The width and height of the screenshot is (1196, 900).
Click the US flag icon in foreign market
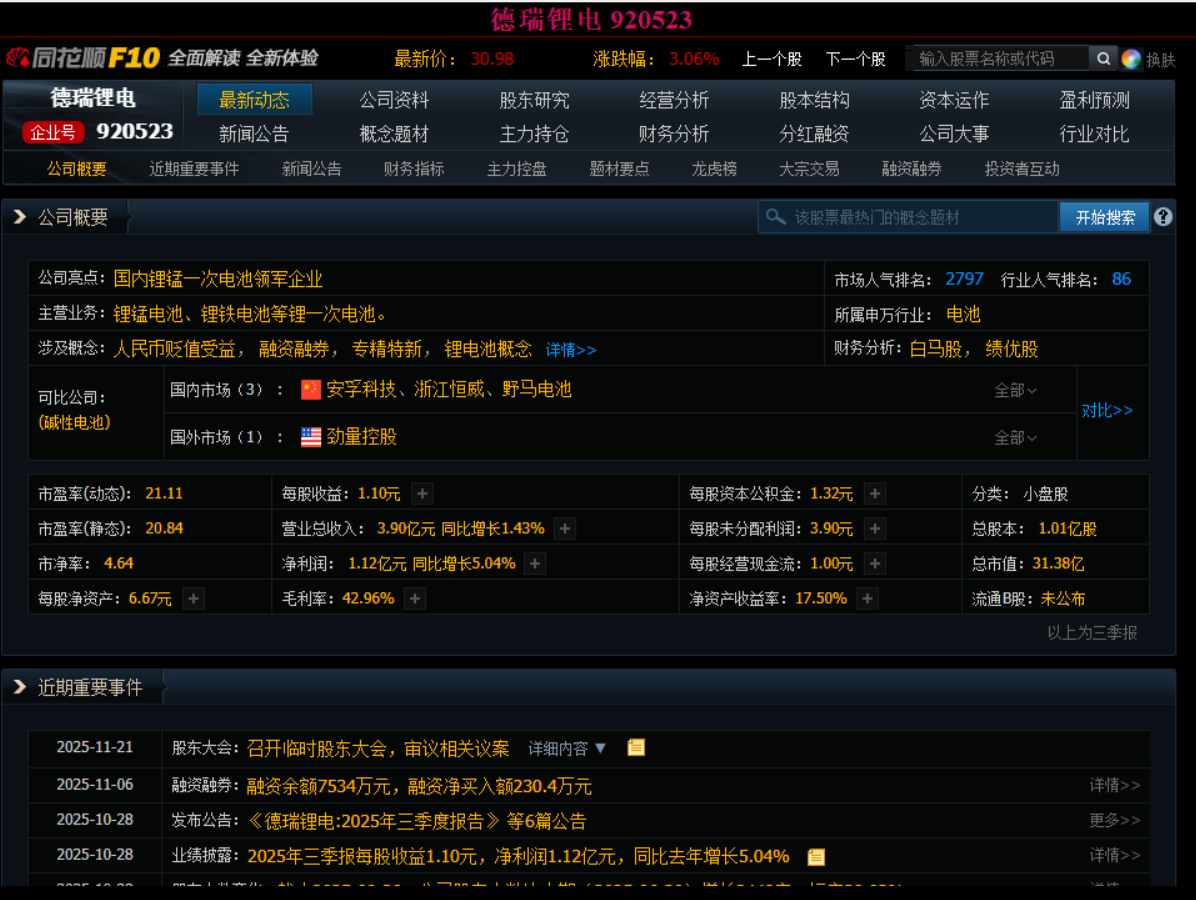point(310,437)
